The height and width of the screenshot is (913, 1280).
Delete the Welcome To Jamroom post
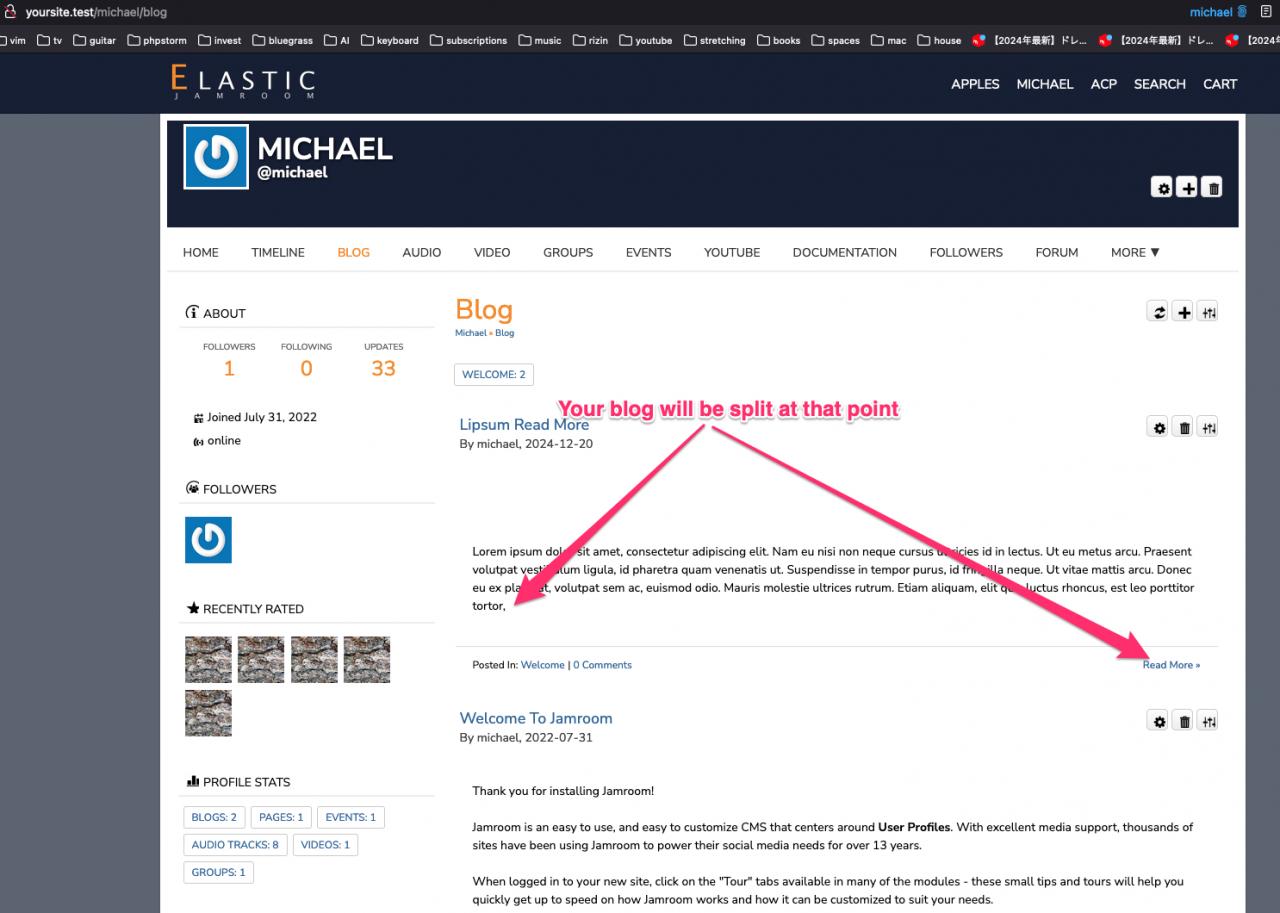1184,721
